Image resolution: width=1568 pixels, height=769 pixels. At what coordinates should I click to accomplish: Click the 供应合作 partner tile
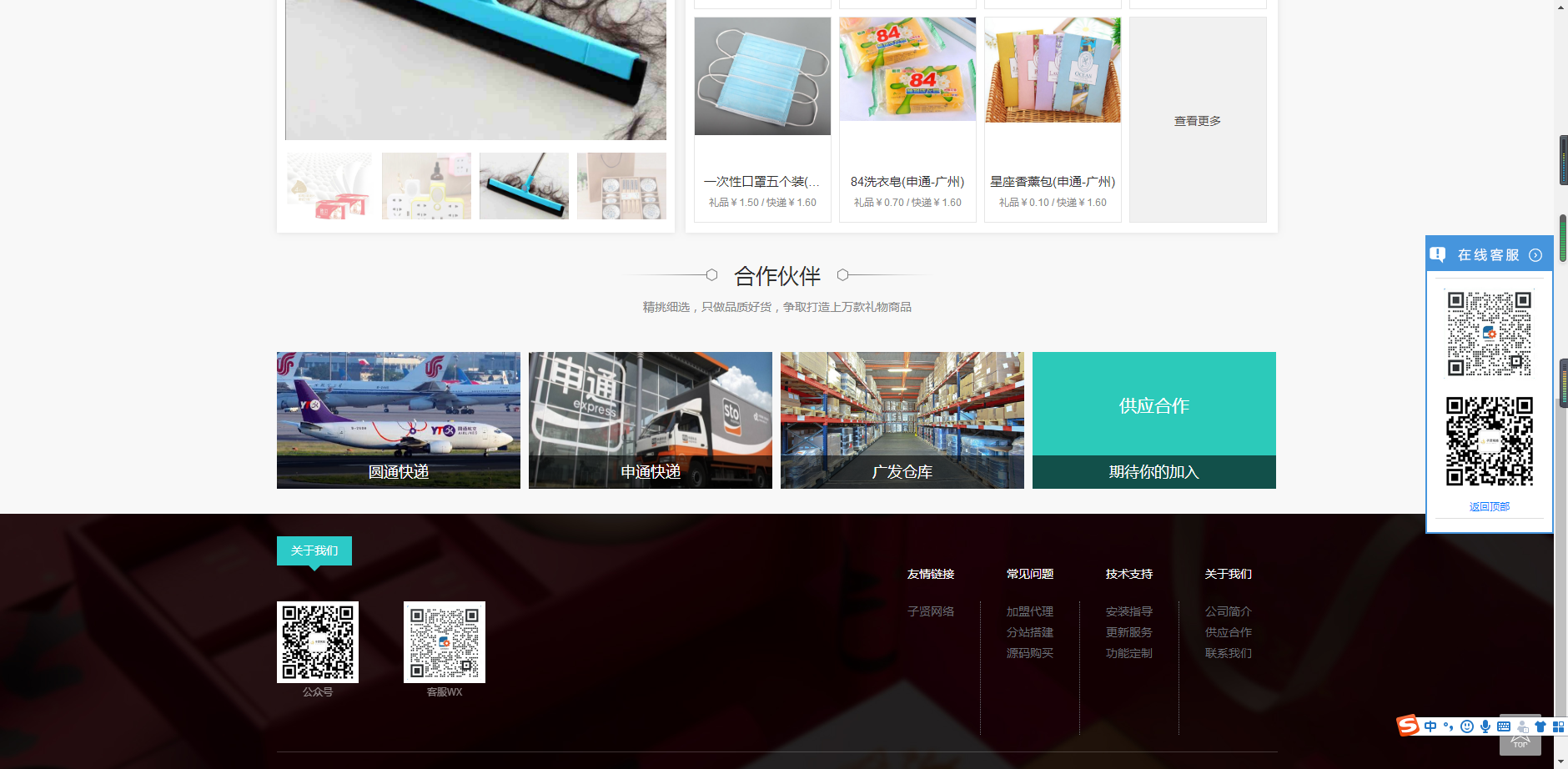click(x=1154, y=420)
